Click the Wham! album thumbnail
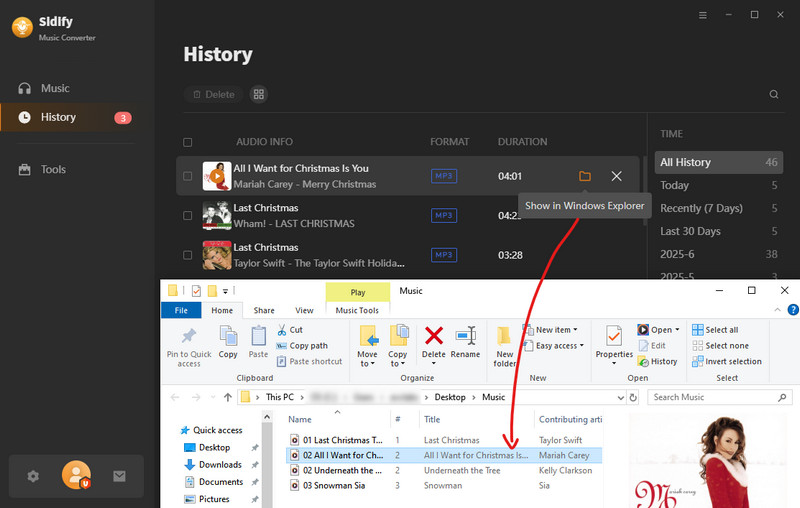 [217, 216]
